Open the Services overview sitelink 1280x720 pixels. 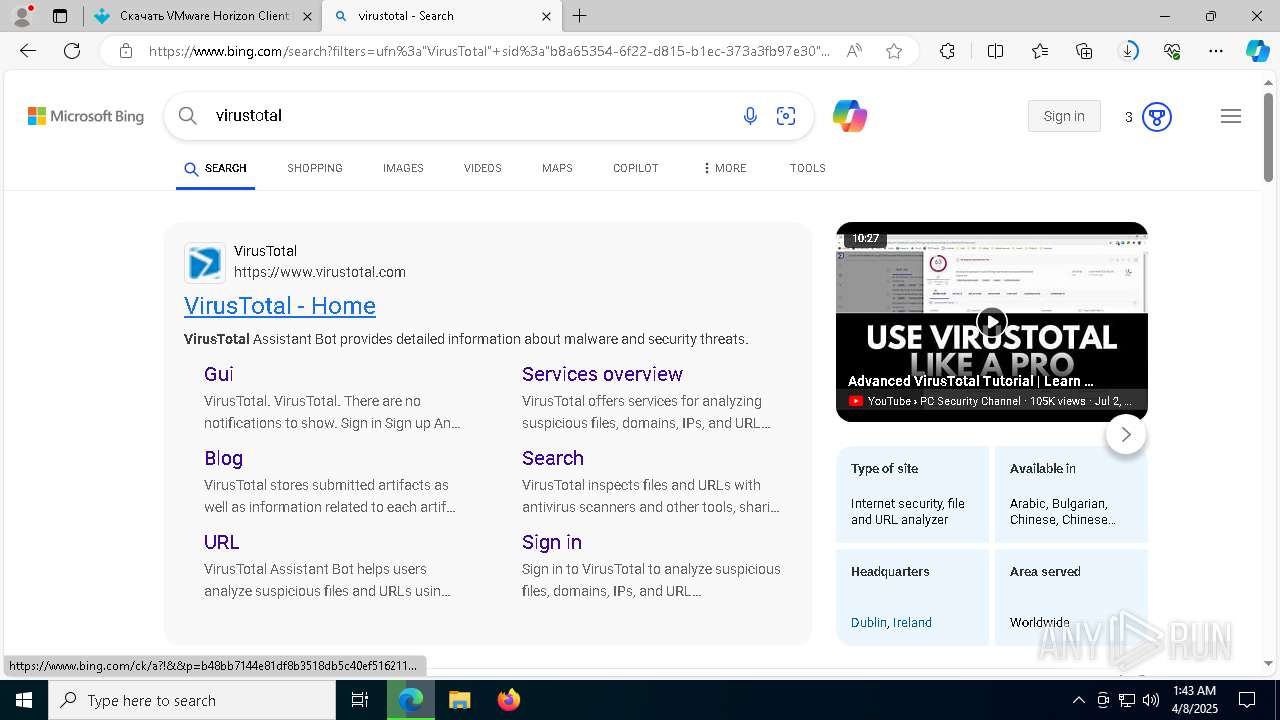[x=602, y=374]
